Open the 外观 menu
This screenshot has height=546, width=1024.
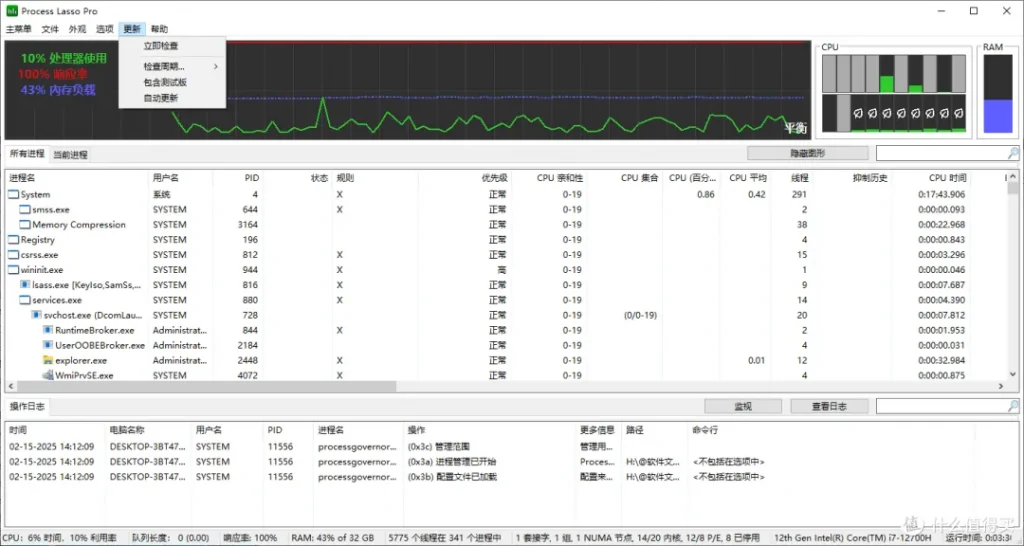77,29
